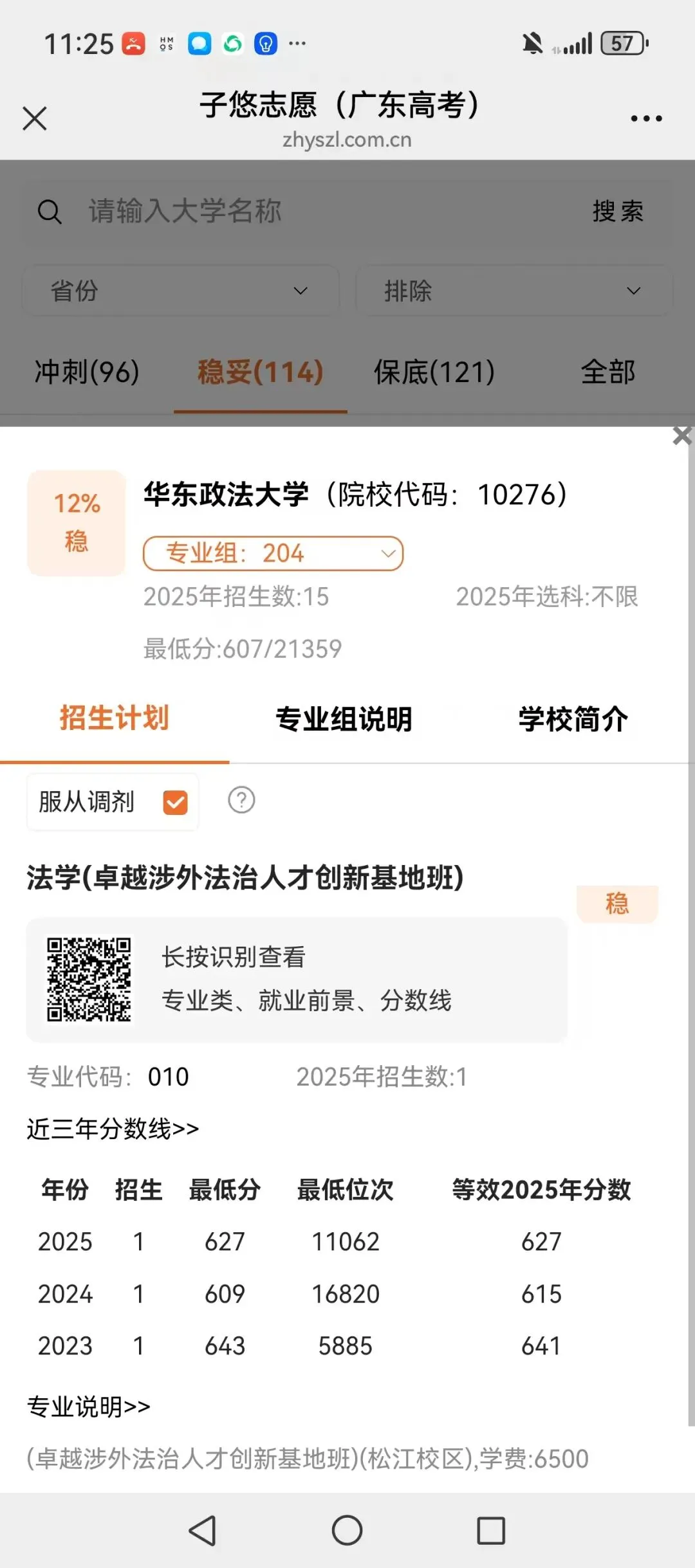Tap the QR code image
Viewport: 695px width, 1568px height.
[x=89, y=980]
